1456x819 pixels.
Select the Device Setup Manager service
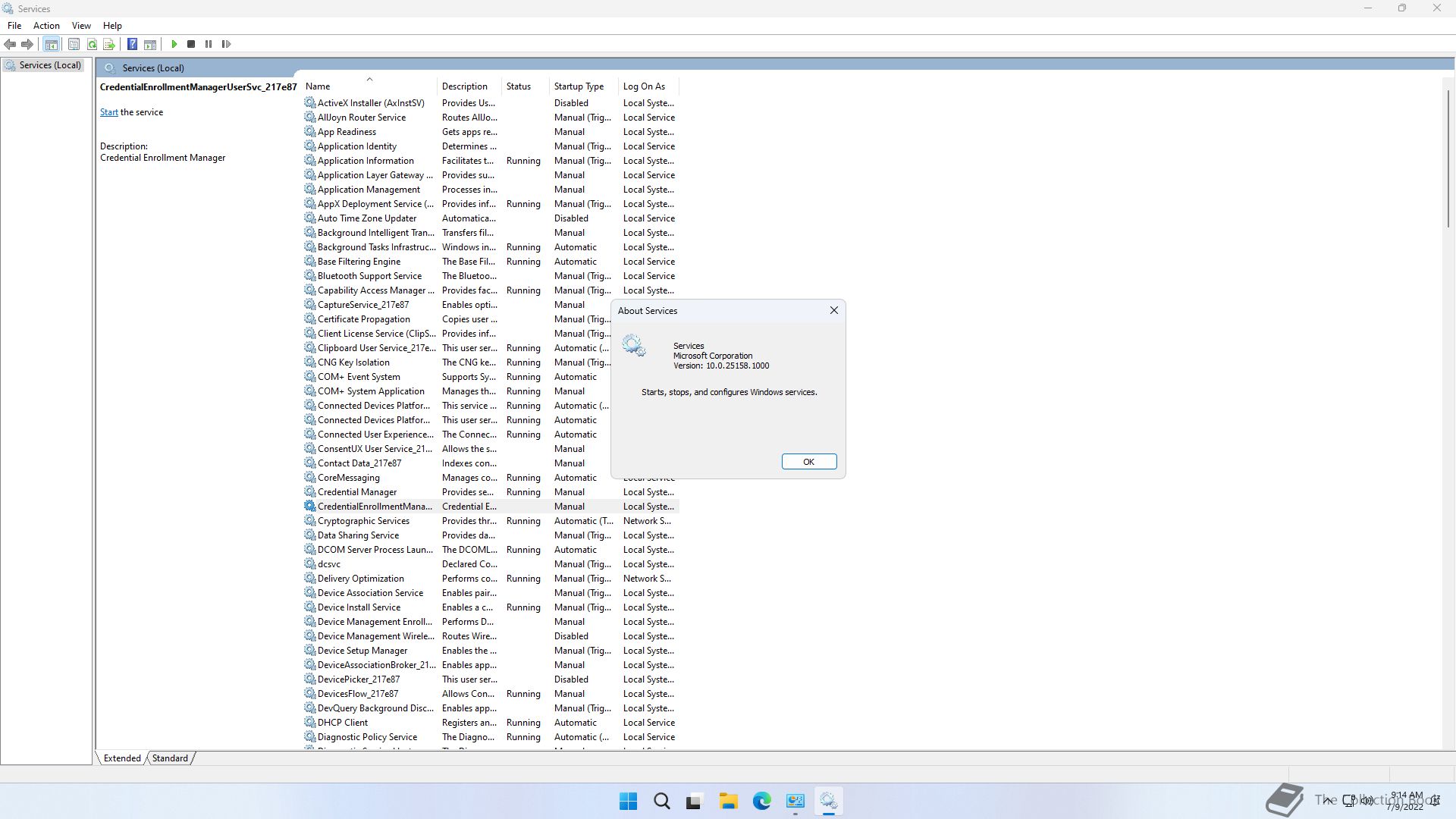[x=491, y=650]
